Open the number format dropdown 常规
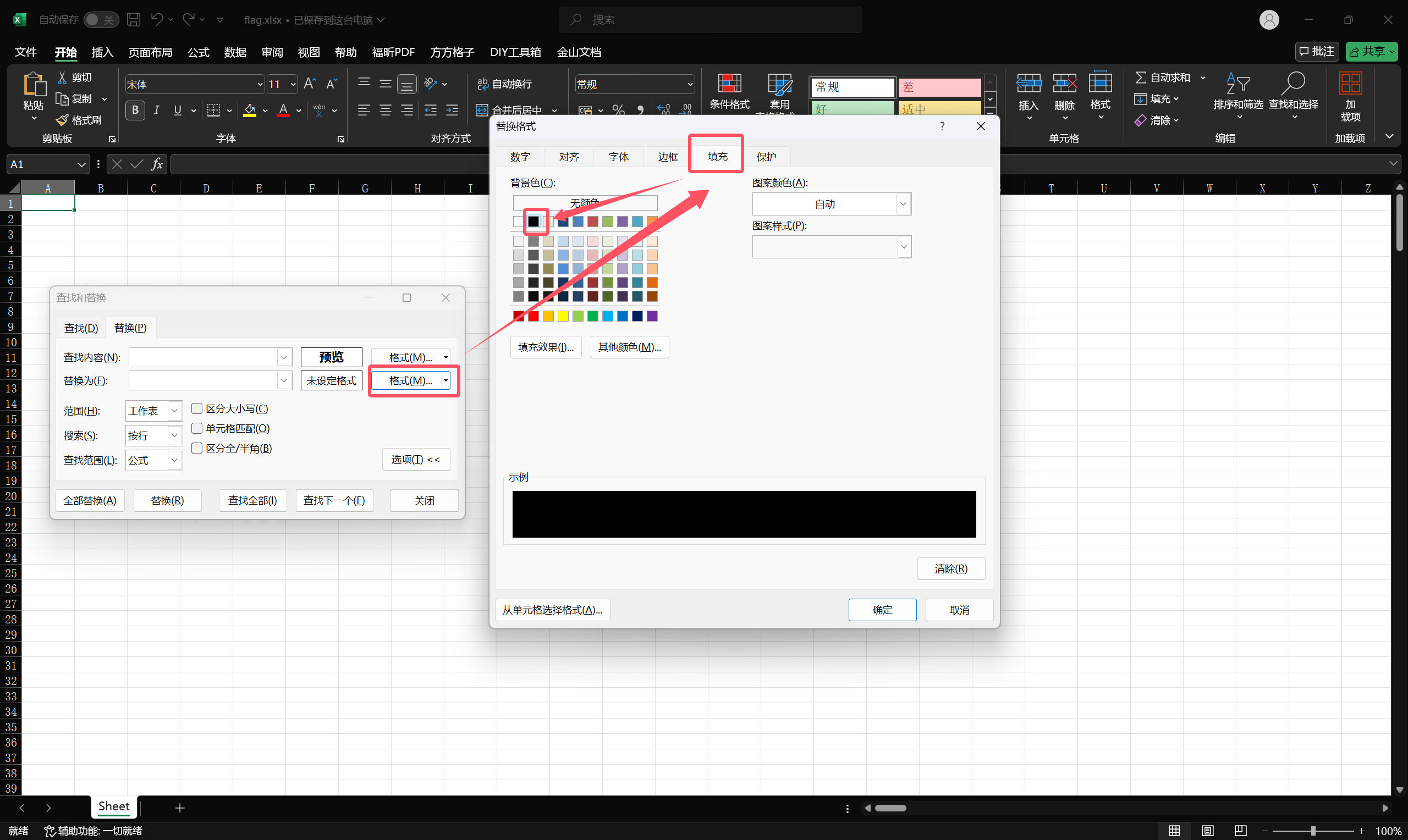1408x840 pixels. 690,84
